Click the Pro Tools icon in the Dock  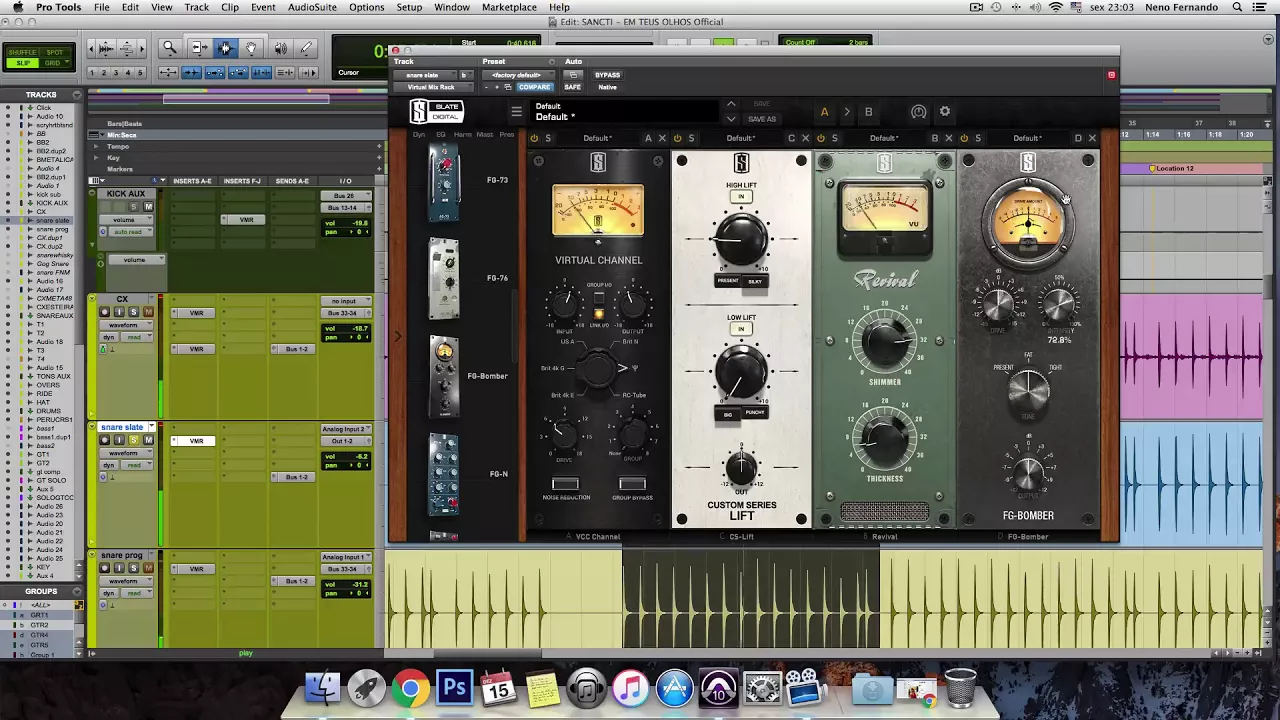coord(719,689)
